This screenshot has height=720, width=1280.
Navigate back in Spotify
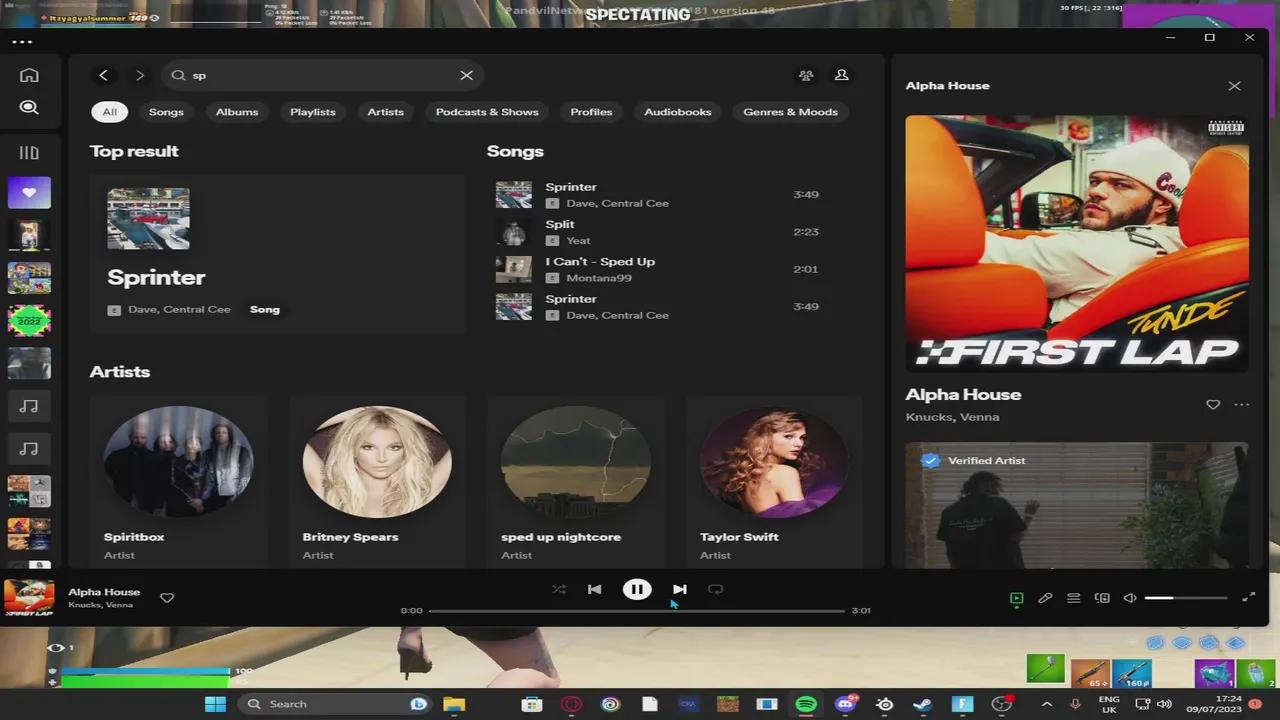(x=103, y=75)
